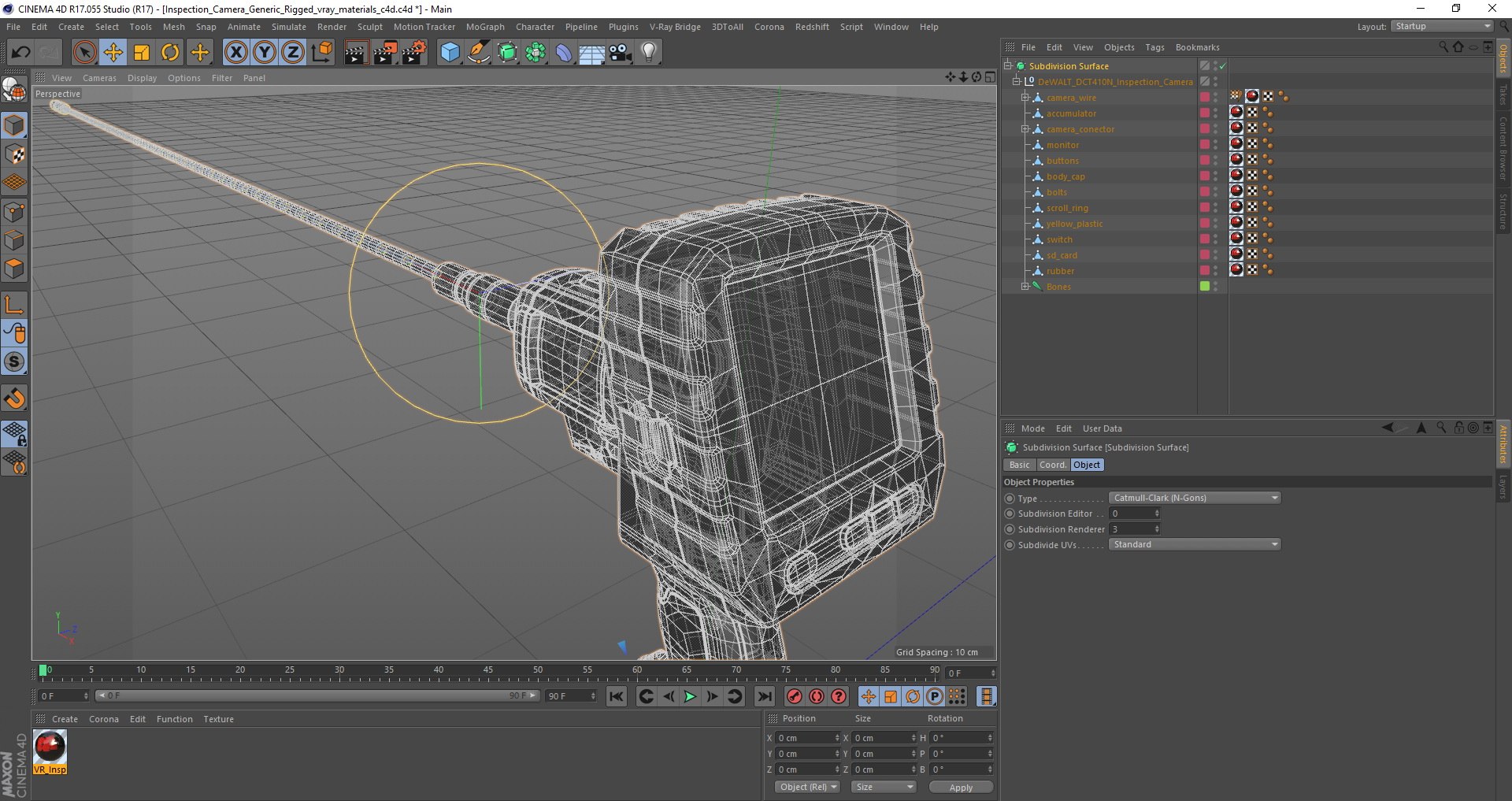Expand the Bones hierarchy
Screen dimensions: 1512x801
coord(1025,287)
